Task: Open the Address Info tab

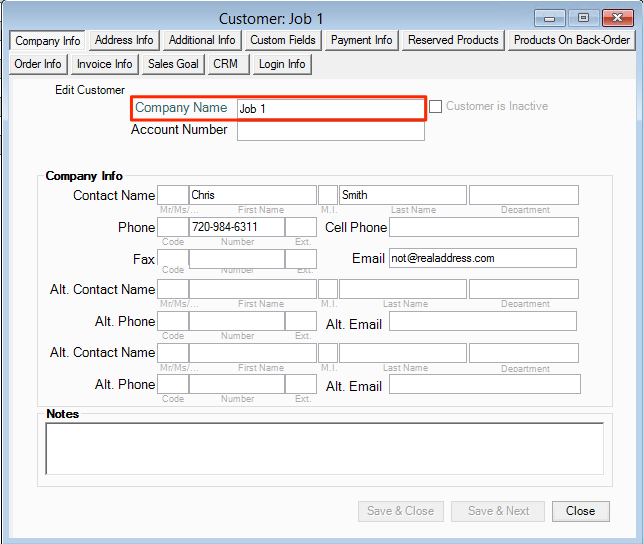Action: click(124, 40)
